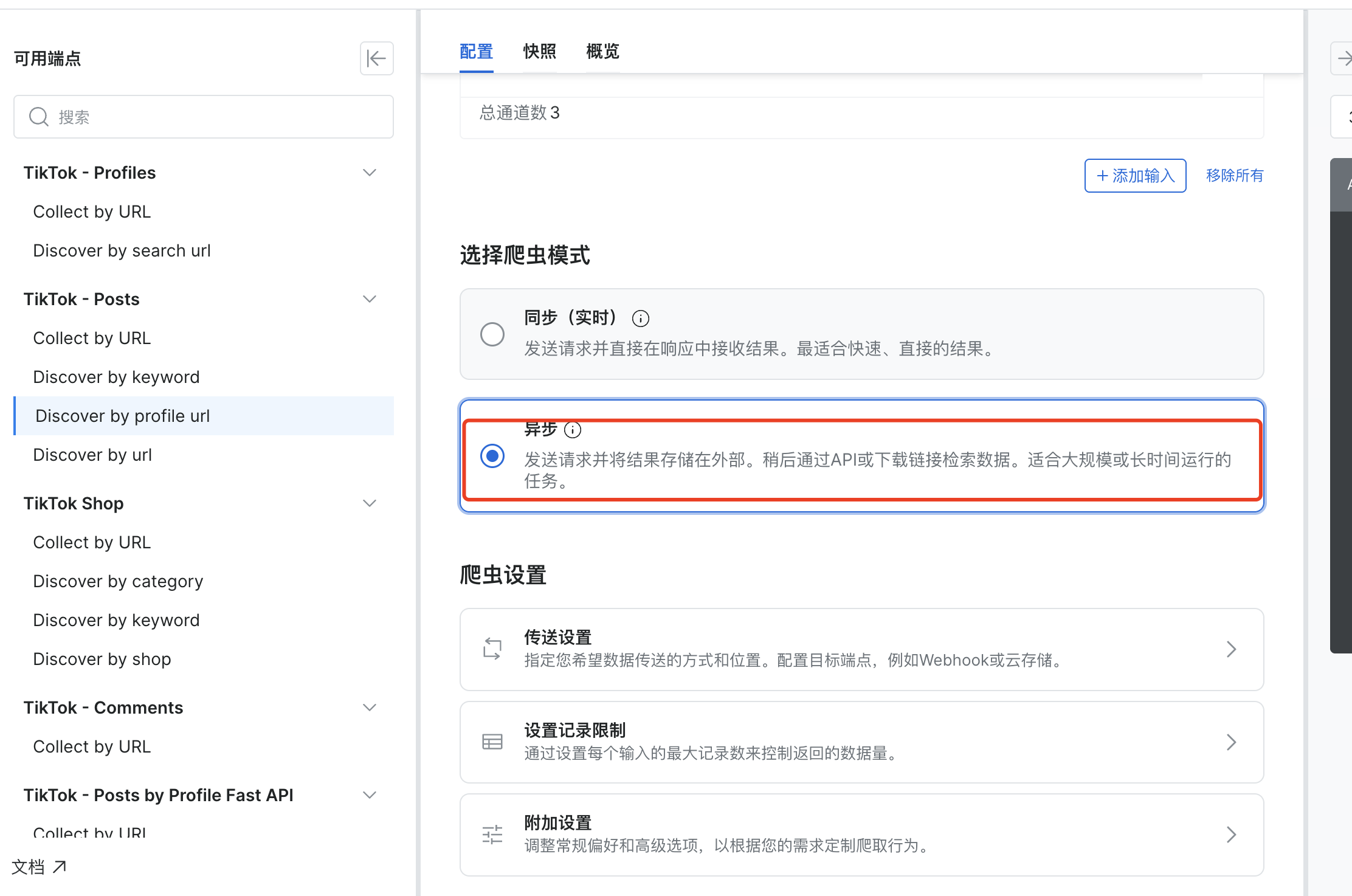Click the 设置记录限制 table icon
1352x896 pixels.
coord(492,742)
